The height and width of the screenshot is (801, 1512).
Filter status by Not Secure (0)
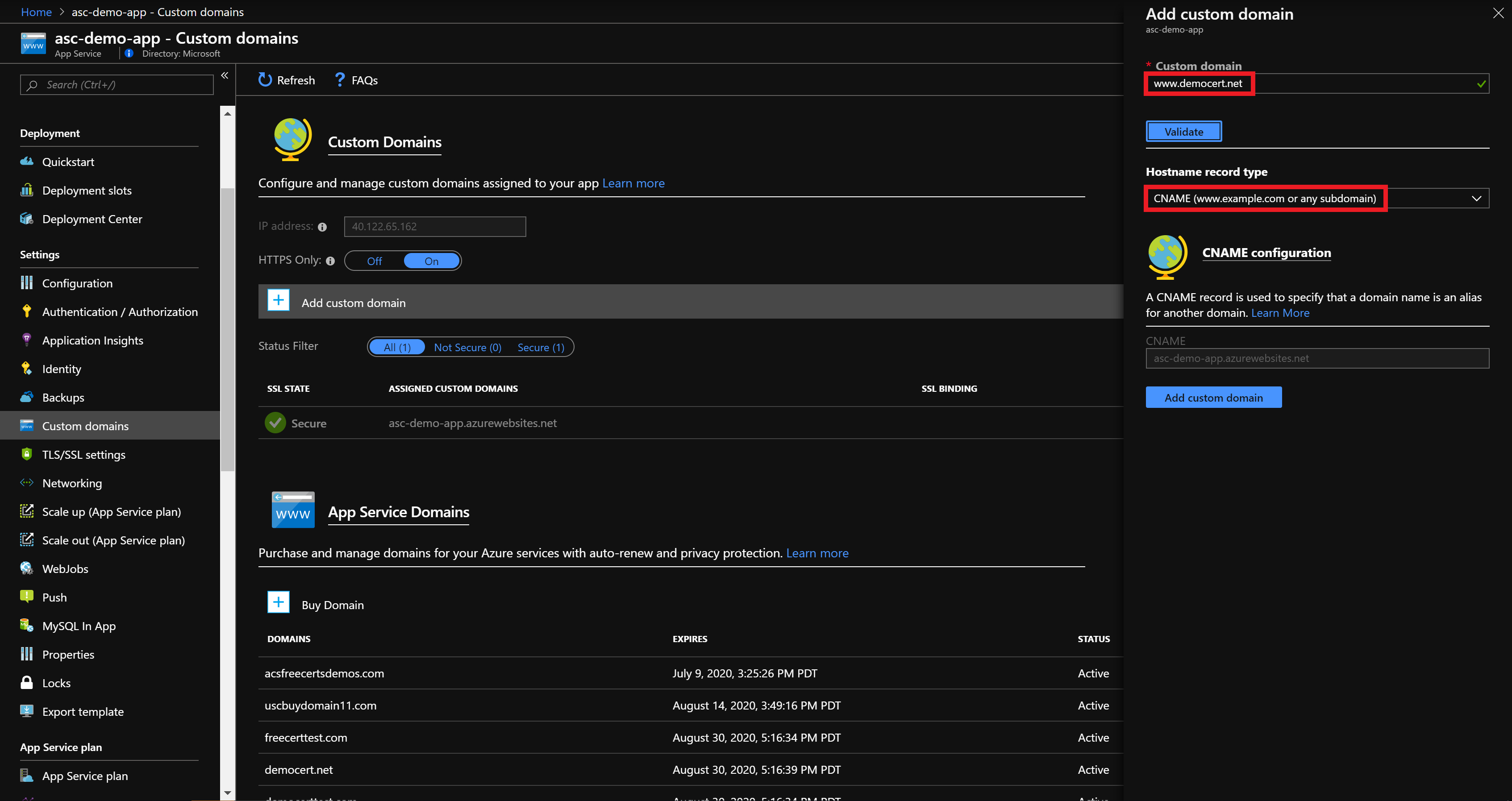point(468,347)
